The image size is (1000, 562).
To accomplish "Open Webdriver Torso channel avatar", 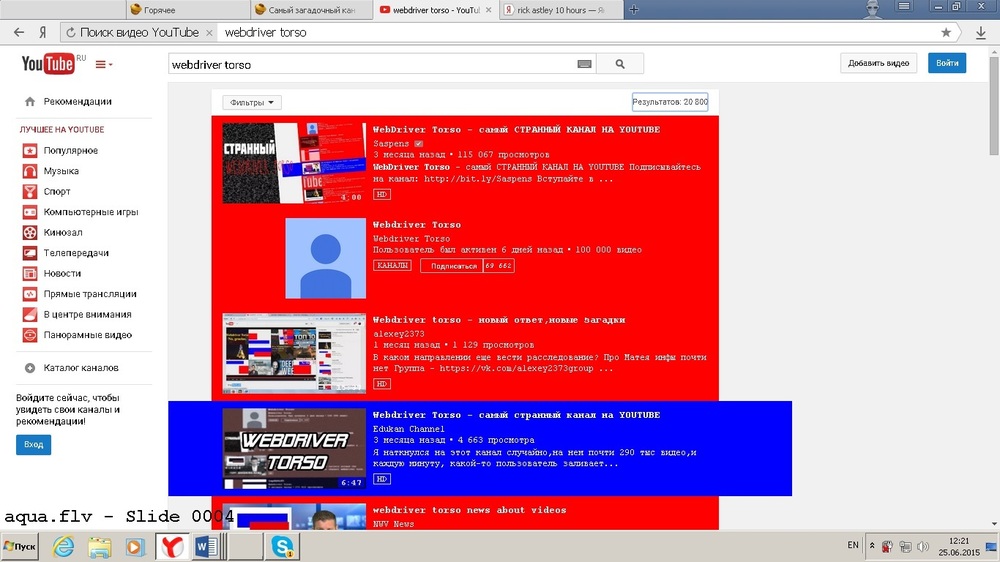I will tap(325, 258).
